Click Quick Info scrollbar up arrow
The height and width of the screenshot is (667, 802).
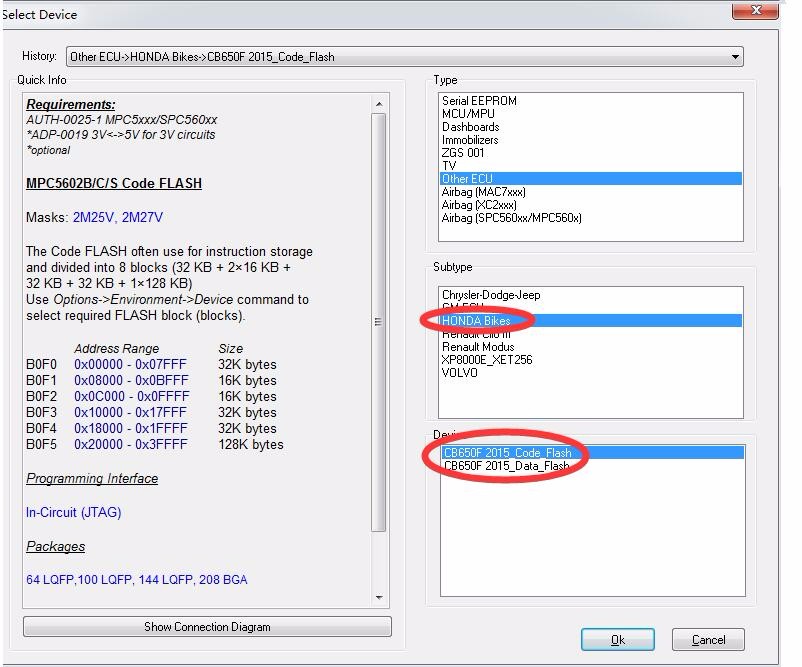click(x=378, y=104)
